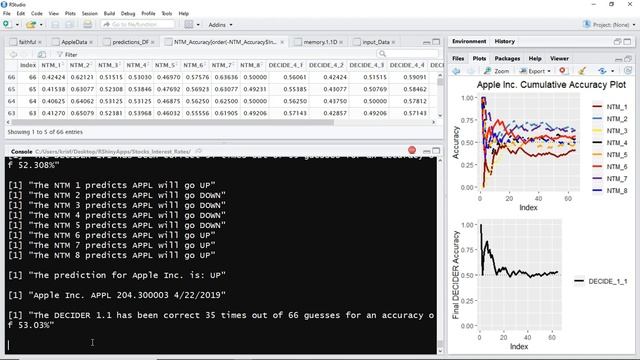Switch to the input_Data tab
The image size is (640, 360).
(x=376, y=42)
